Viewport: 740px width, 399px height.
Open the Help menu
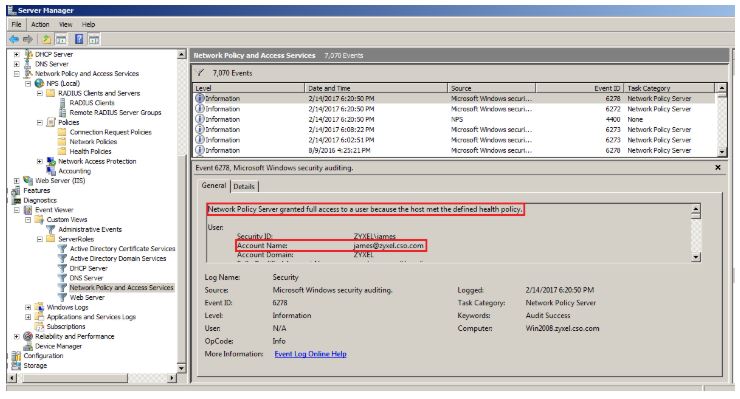tap(88, 25)
